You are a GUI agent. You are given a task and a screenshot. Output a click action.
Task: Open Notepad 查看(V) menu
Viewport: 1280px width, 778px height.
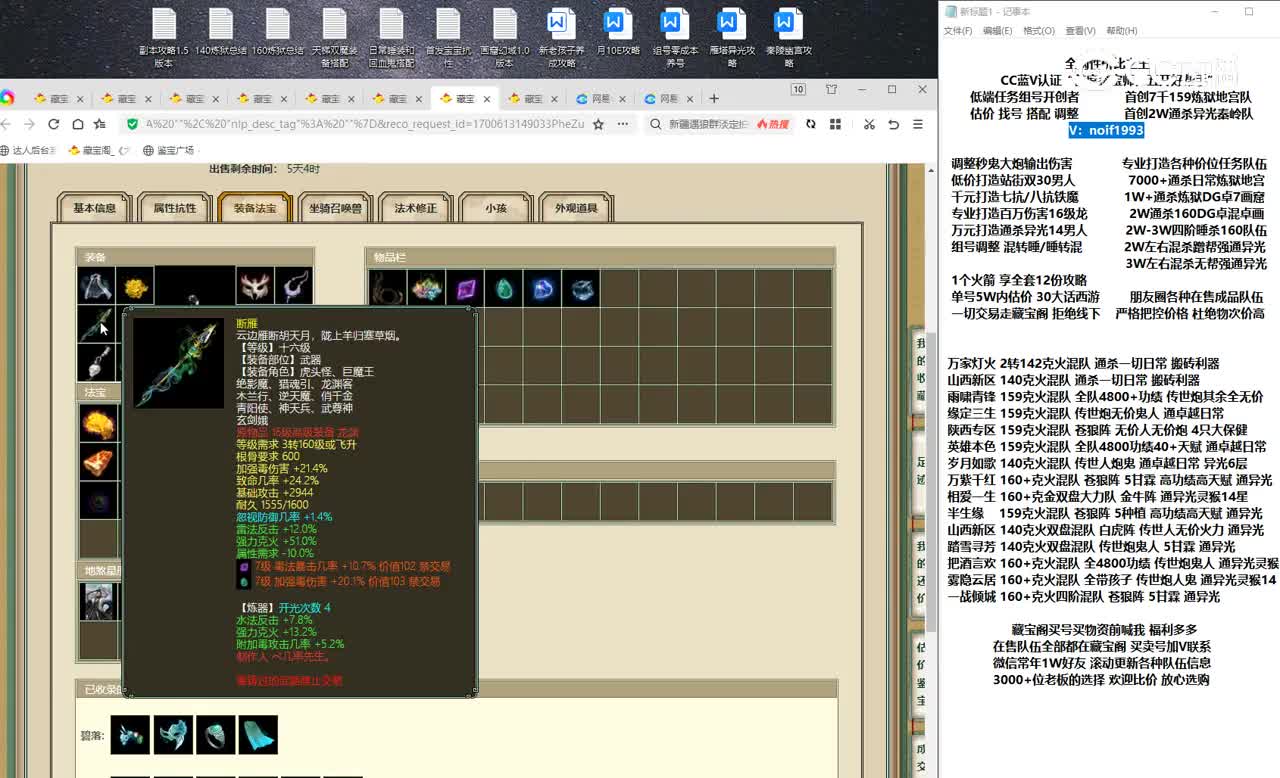tap(1080, 31)
